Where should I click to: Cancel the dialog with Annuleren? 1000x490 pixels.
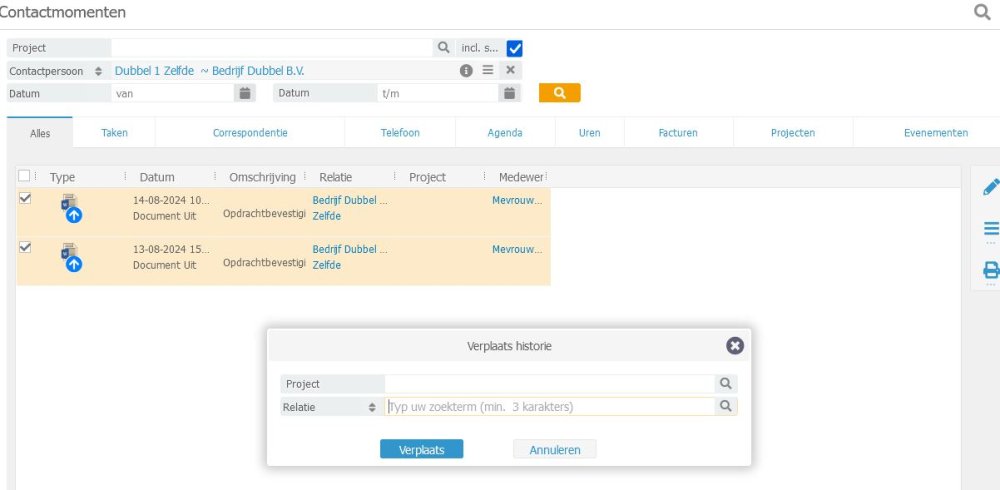pyautogui.click(x=554, y=450)
